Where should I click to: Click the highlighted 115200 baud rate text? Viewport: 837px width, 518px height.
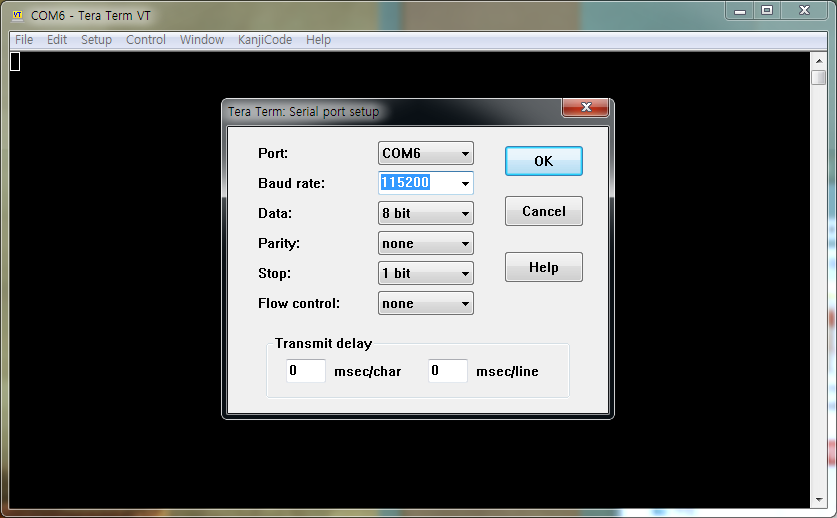tap(405, 183)
